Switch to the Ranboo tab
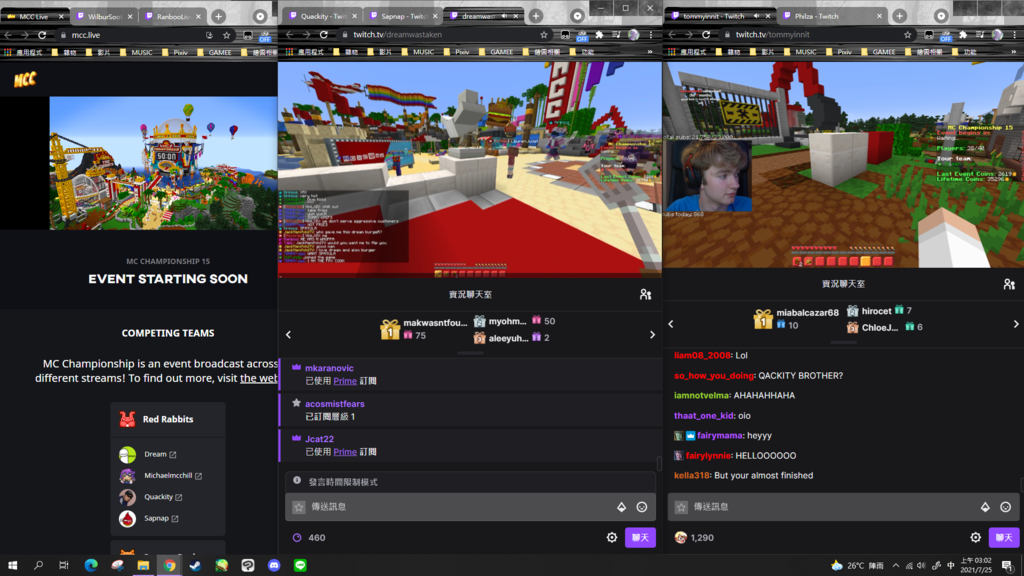Image resolution: width=1024 pixels, height=576 pixels. 172,16
